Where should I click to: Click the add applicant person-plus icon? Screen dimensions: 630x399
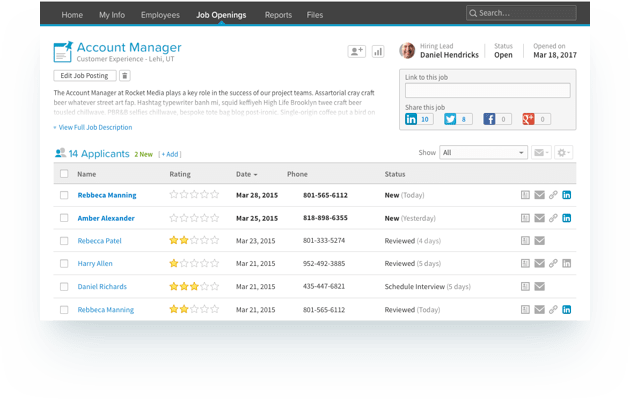pyautogui.click(x=356, y=51)
